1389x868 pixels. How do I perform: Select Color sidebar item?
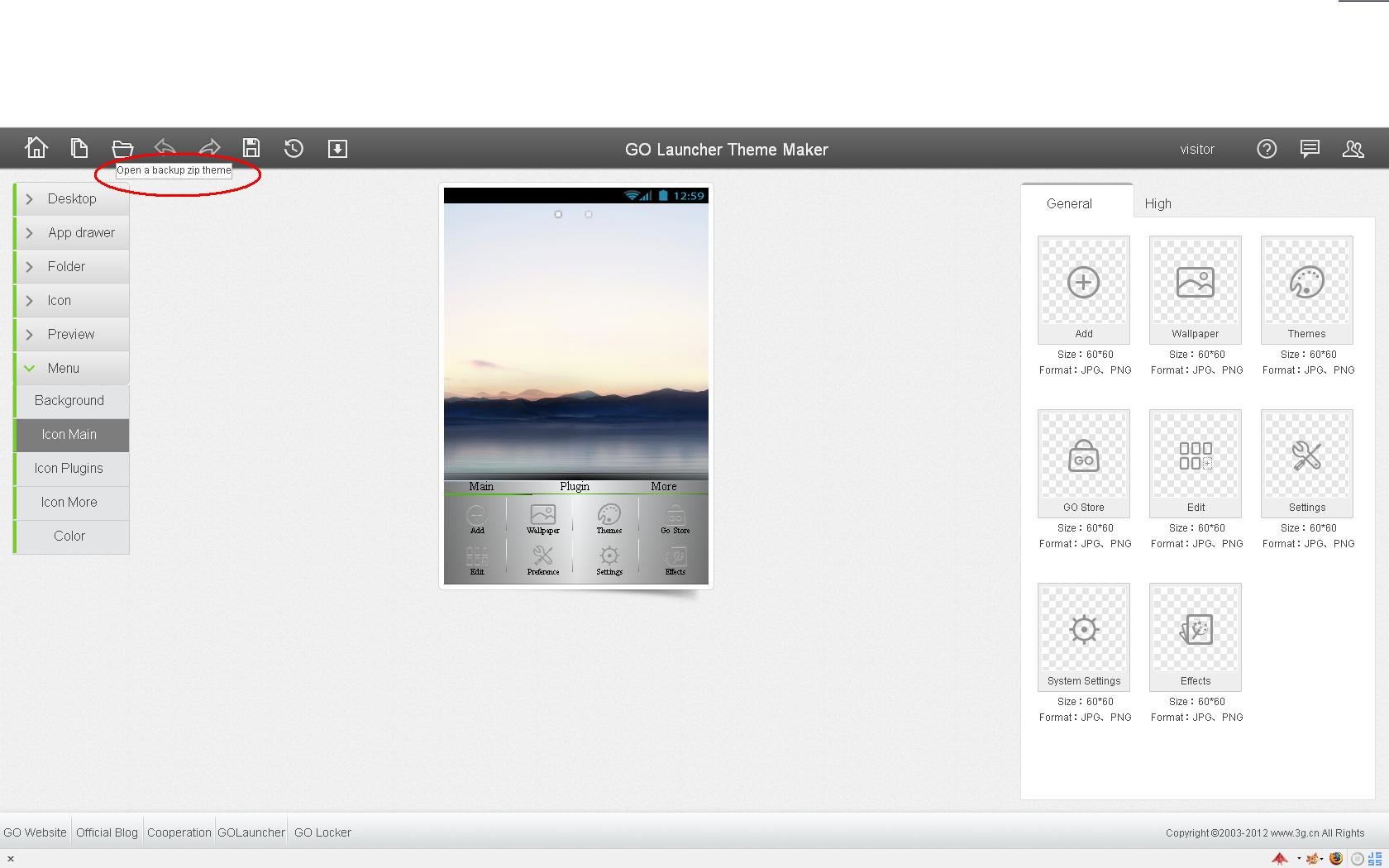tap(72, 537)
